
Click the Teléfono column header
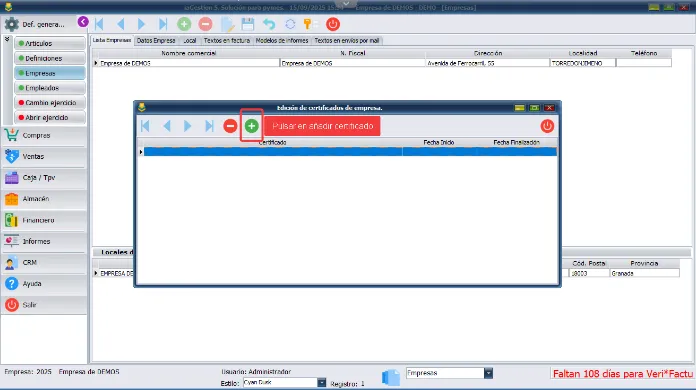click(x=644, y=53)
